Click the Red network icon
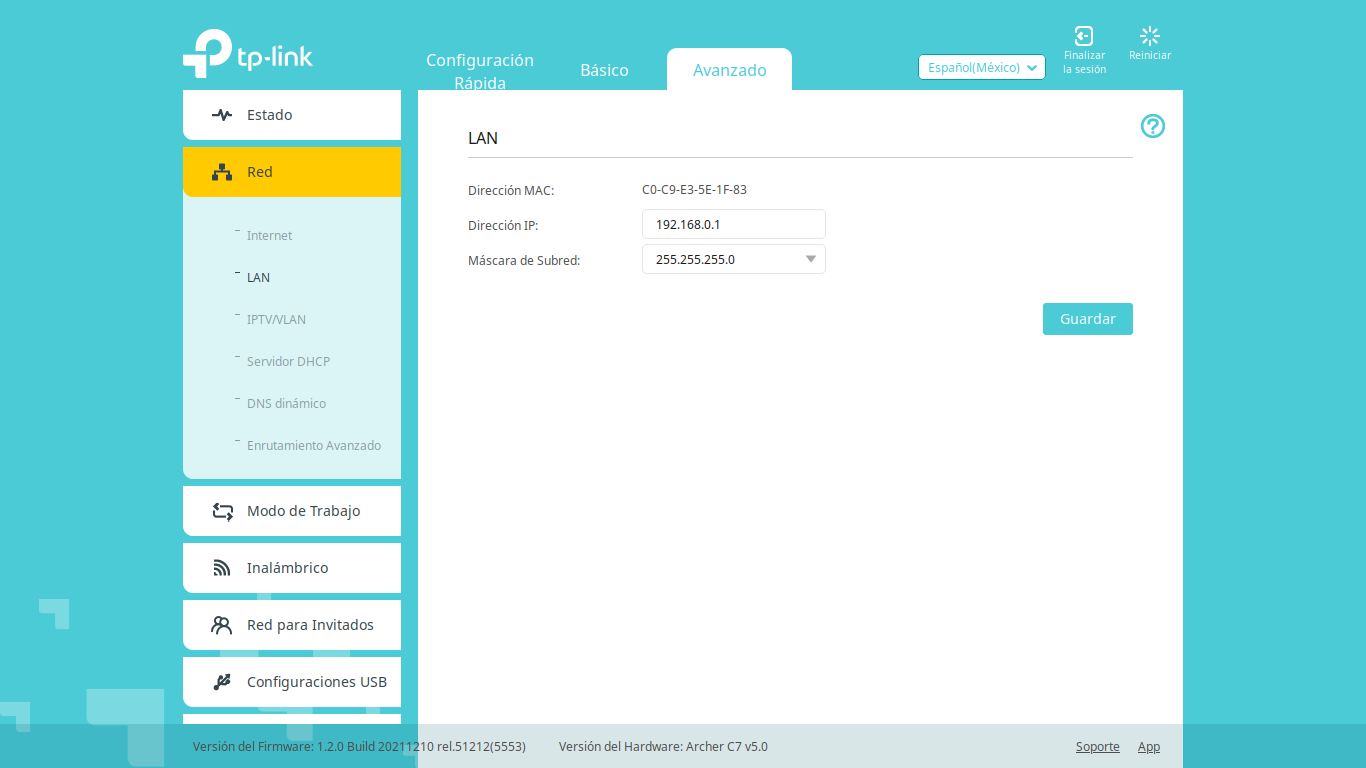Viewport: 1366px width, 768px height. point(222,172)
